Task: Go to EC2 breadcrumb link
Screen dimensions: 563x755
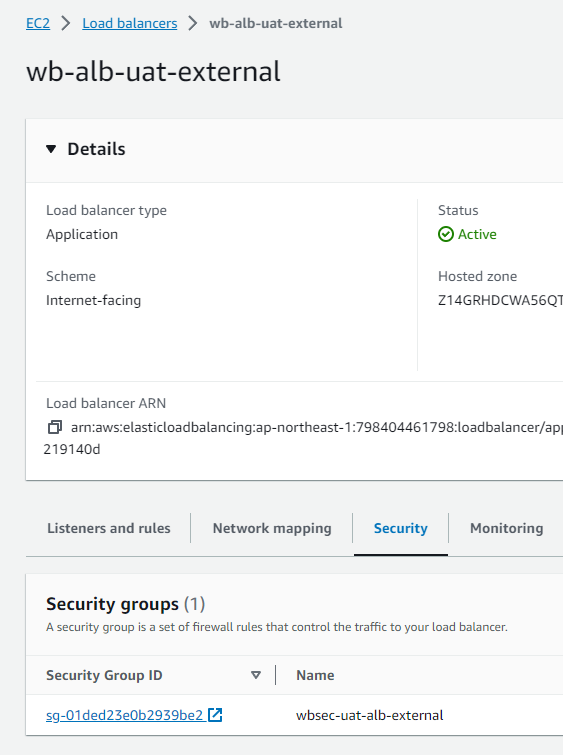Action: point(38,23)
